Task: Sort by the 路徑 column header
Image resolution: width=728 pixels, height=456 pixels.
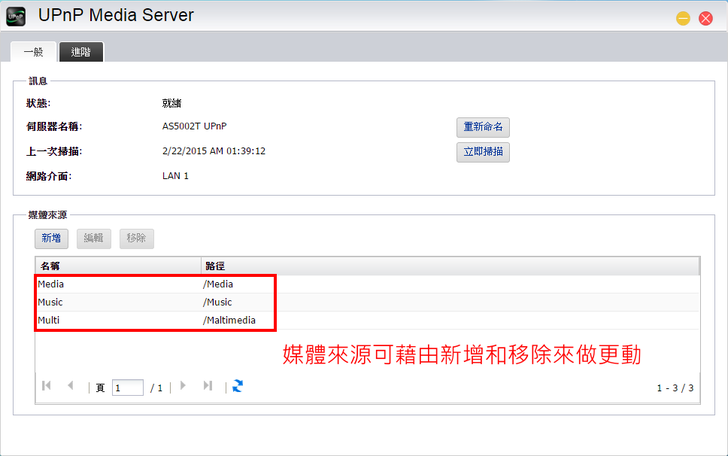Action: pos(450,266)
